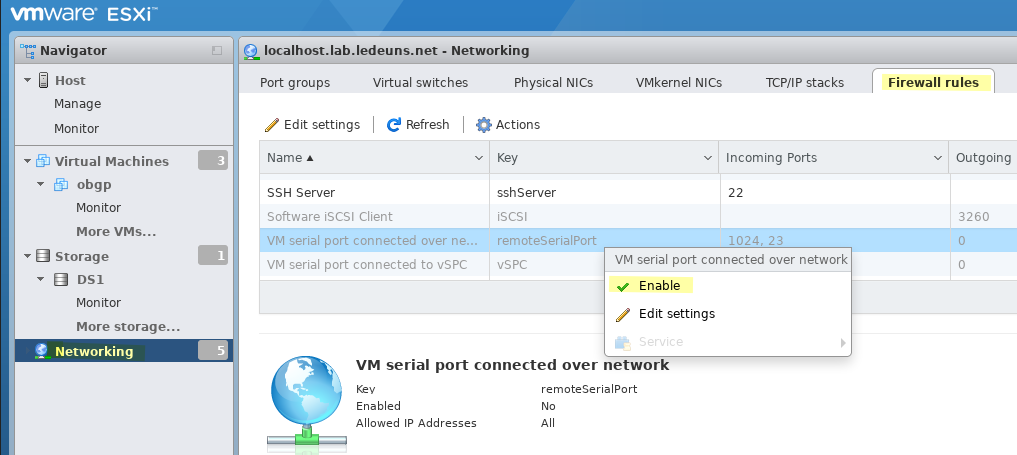Click the pencil icon beside Edit settings toolbar
The width and height of the screenshot is (1017, 455).
(x=272, y=124)
